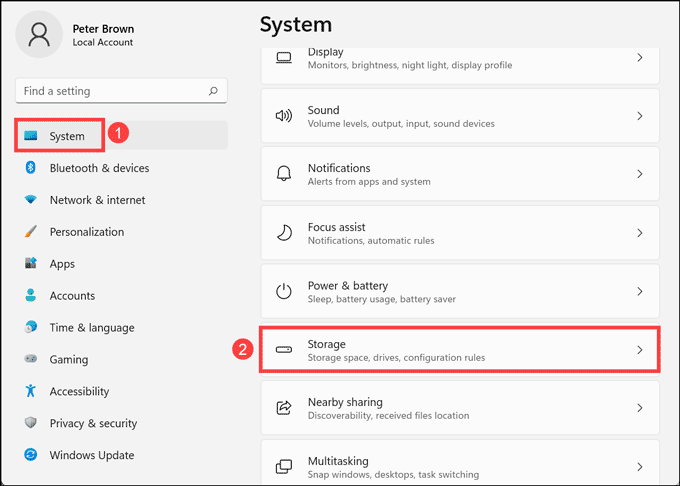Click the Peter Brown account name
The image size is (680, 486).
103,29
